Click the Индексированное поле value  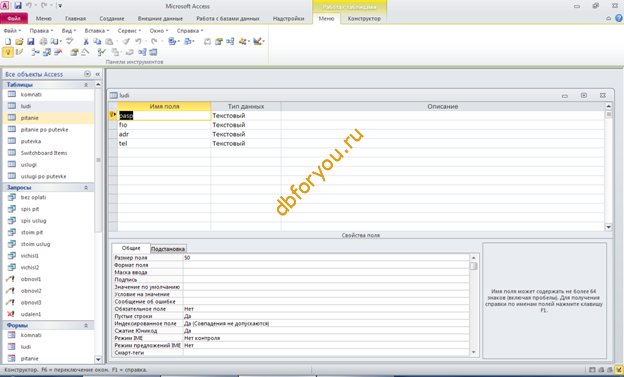326,323
